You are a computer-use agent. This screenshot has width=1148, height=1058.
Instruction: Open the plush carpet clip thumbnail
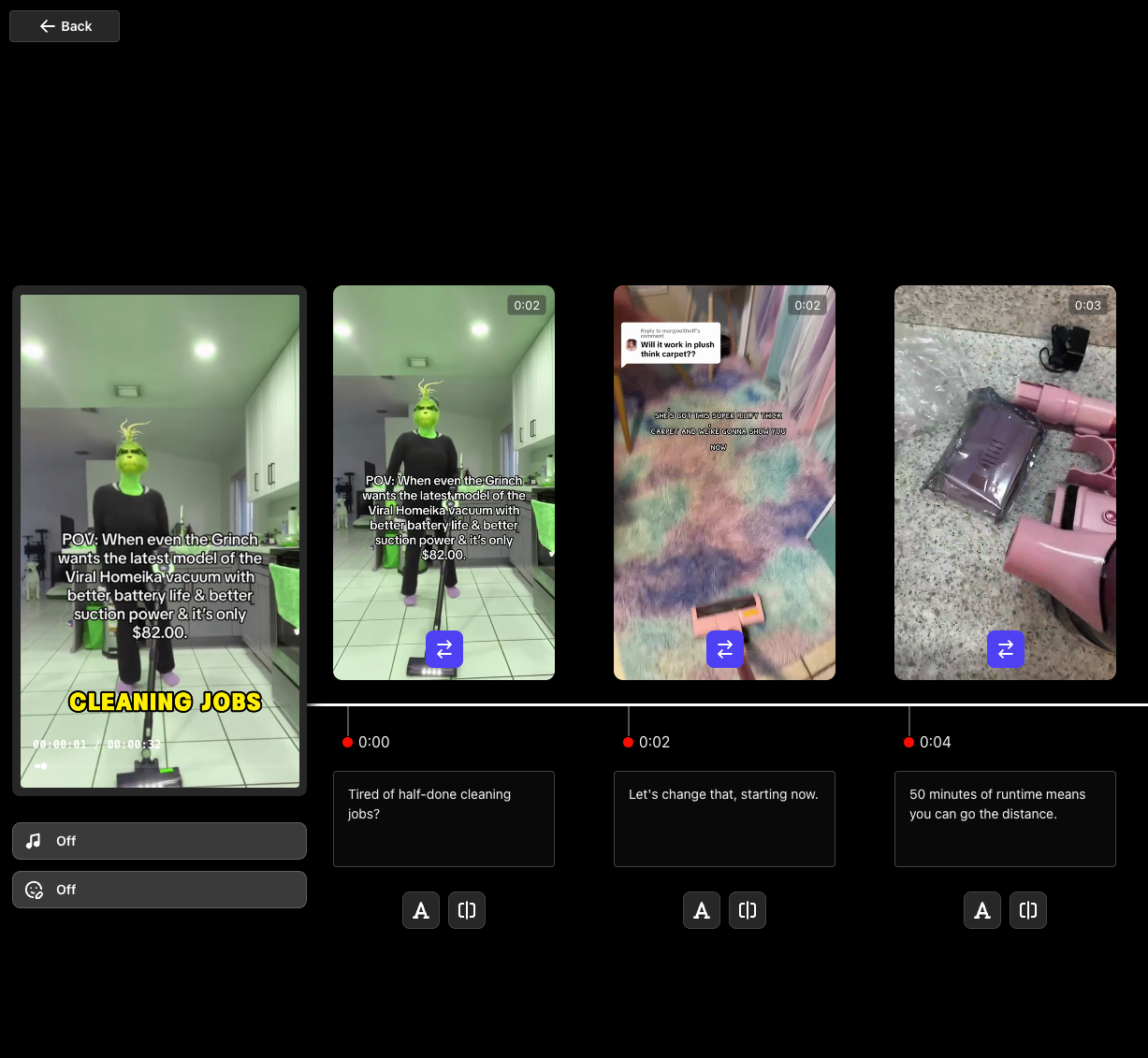pyautogui.click(x=724, y=483)
